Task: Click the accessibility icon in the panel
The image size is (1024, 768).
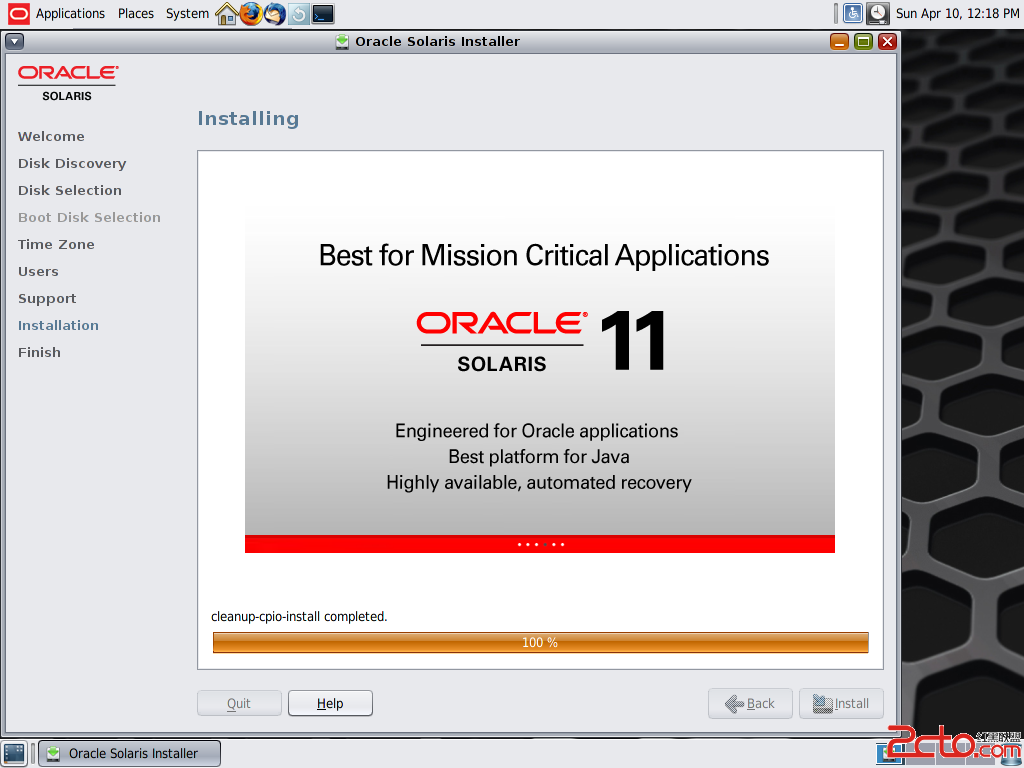Action: point(853,13)
